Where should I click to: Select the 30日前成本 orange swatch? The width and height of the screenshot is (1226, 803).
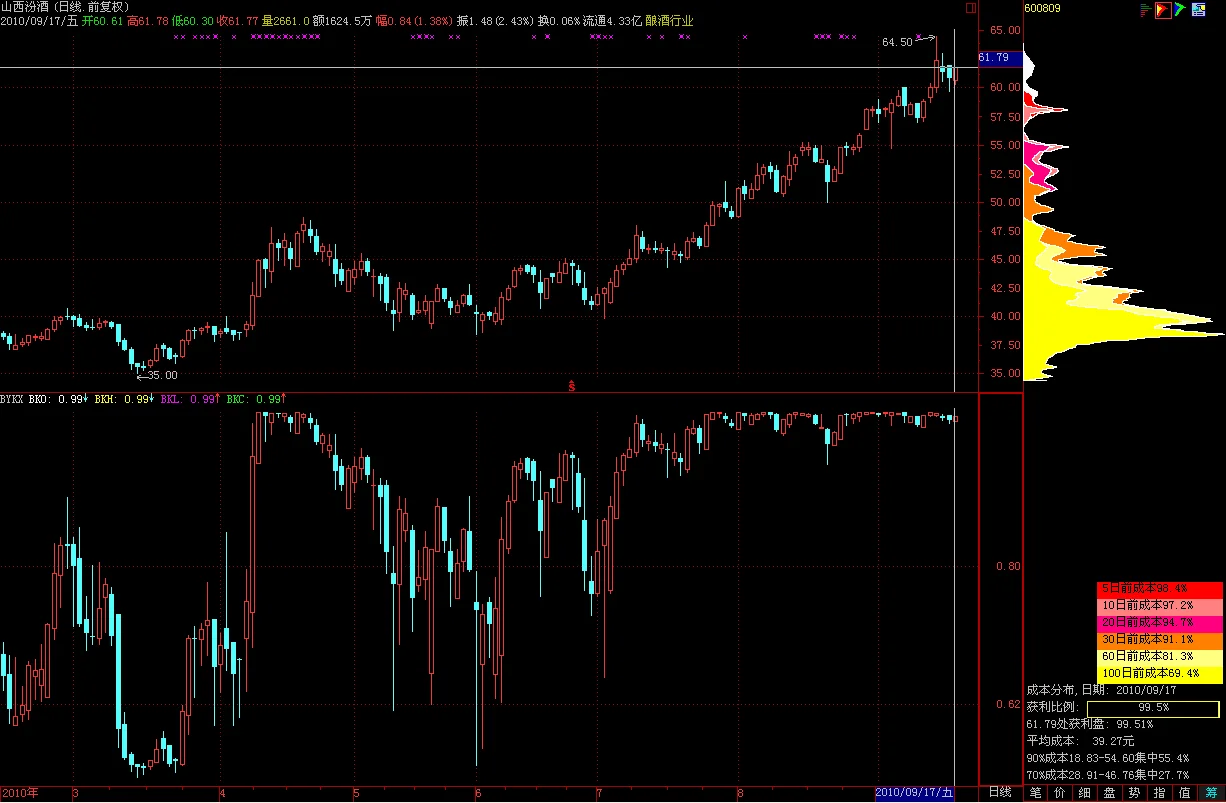(1160, 639)
